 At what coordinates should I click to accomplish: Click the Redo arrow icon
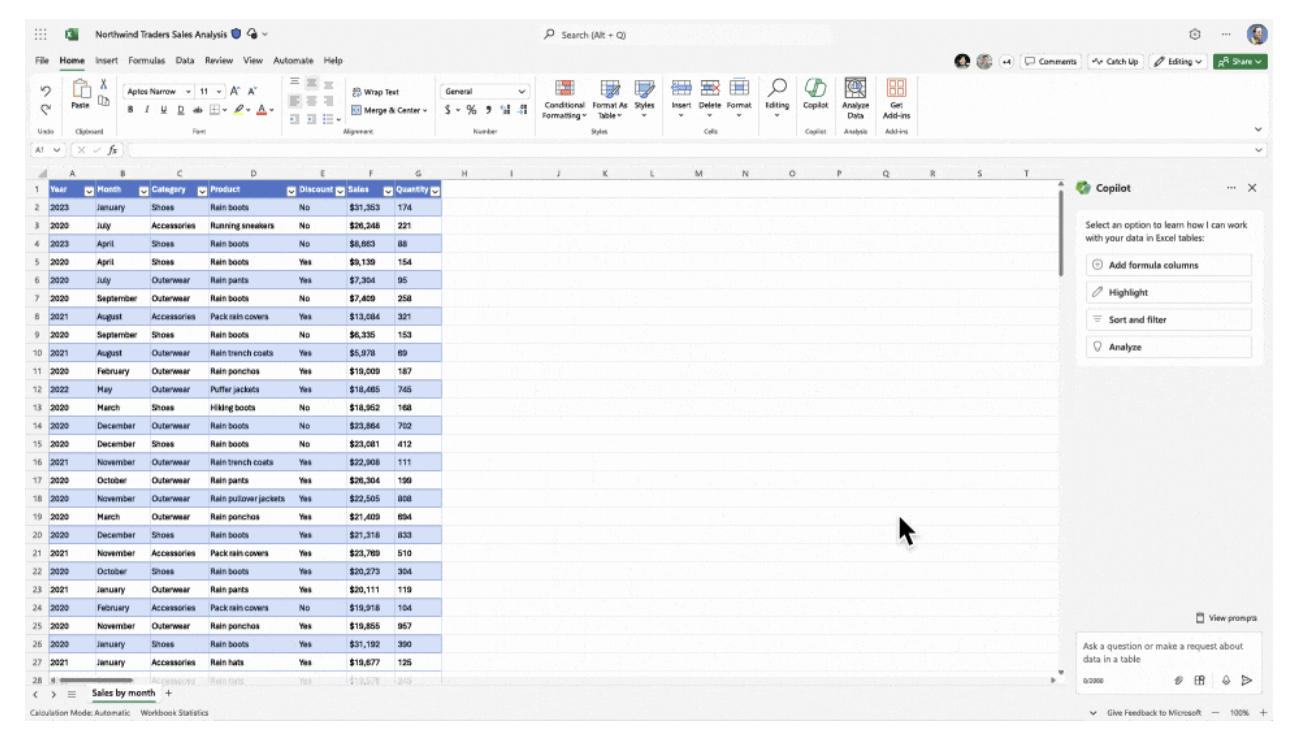click(x=46, y=110)
